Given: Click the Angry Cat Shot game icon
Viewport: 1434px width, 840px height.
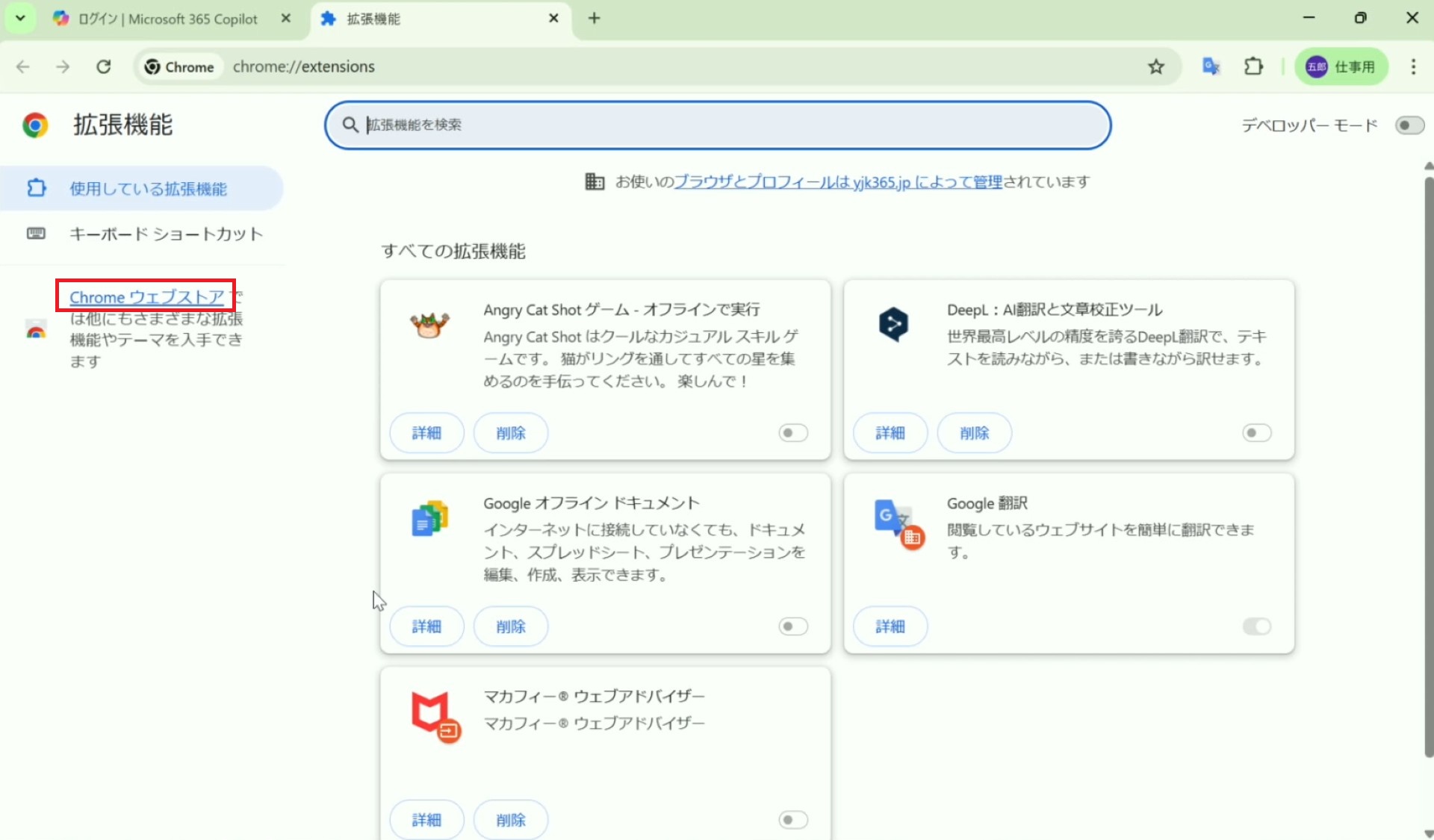Looking at the screenshot, I should click(429, 325).
